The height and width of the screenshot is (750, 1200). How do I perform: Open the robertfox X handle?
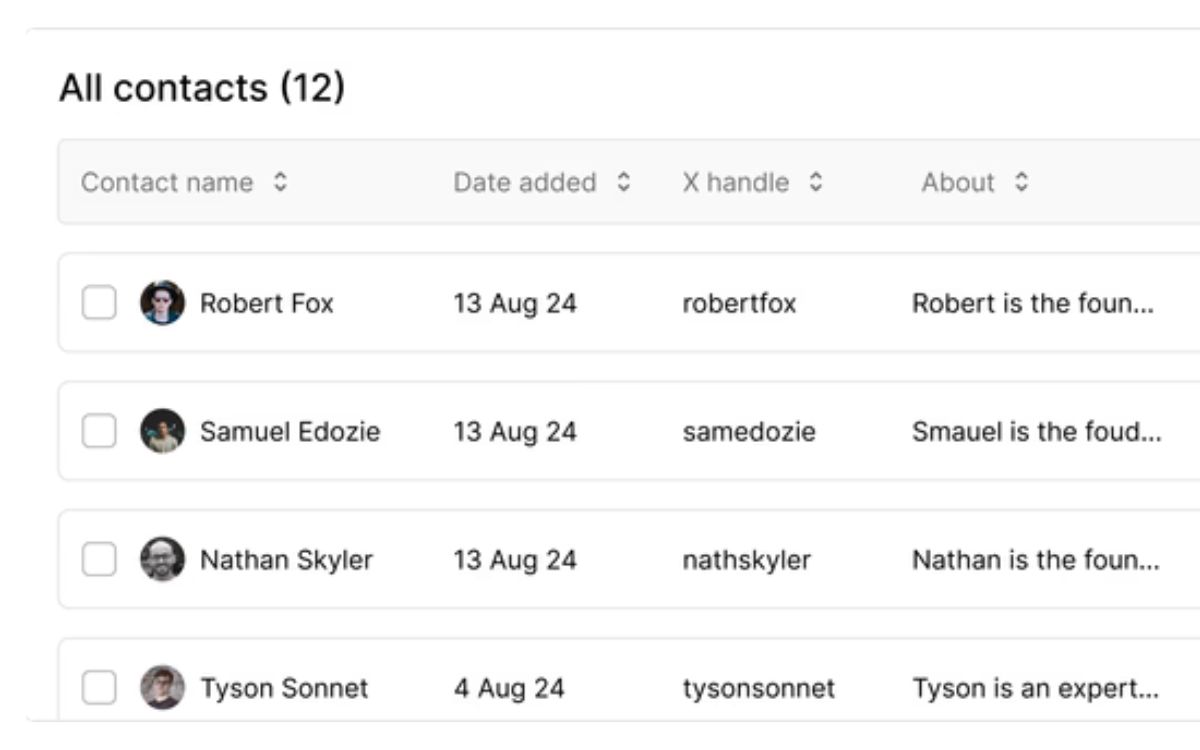point(739,303)
